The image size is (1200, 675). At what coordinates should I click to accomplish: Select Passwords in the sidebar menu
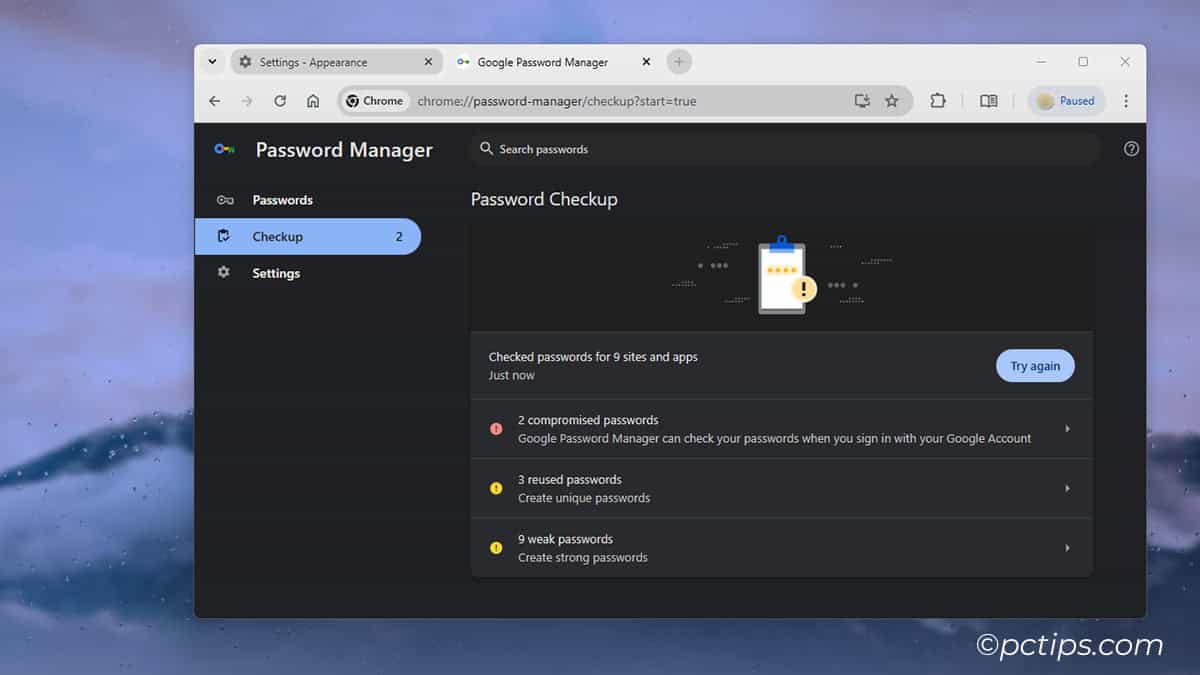[x=283, y=200]
